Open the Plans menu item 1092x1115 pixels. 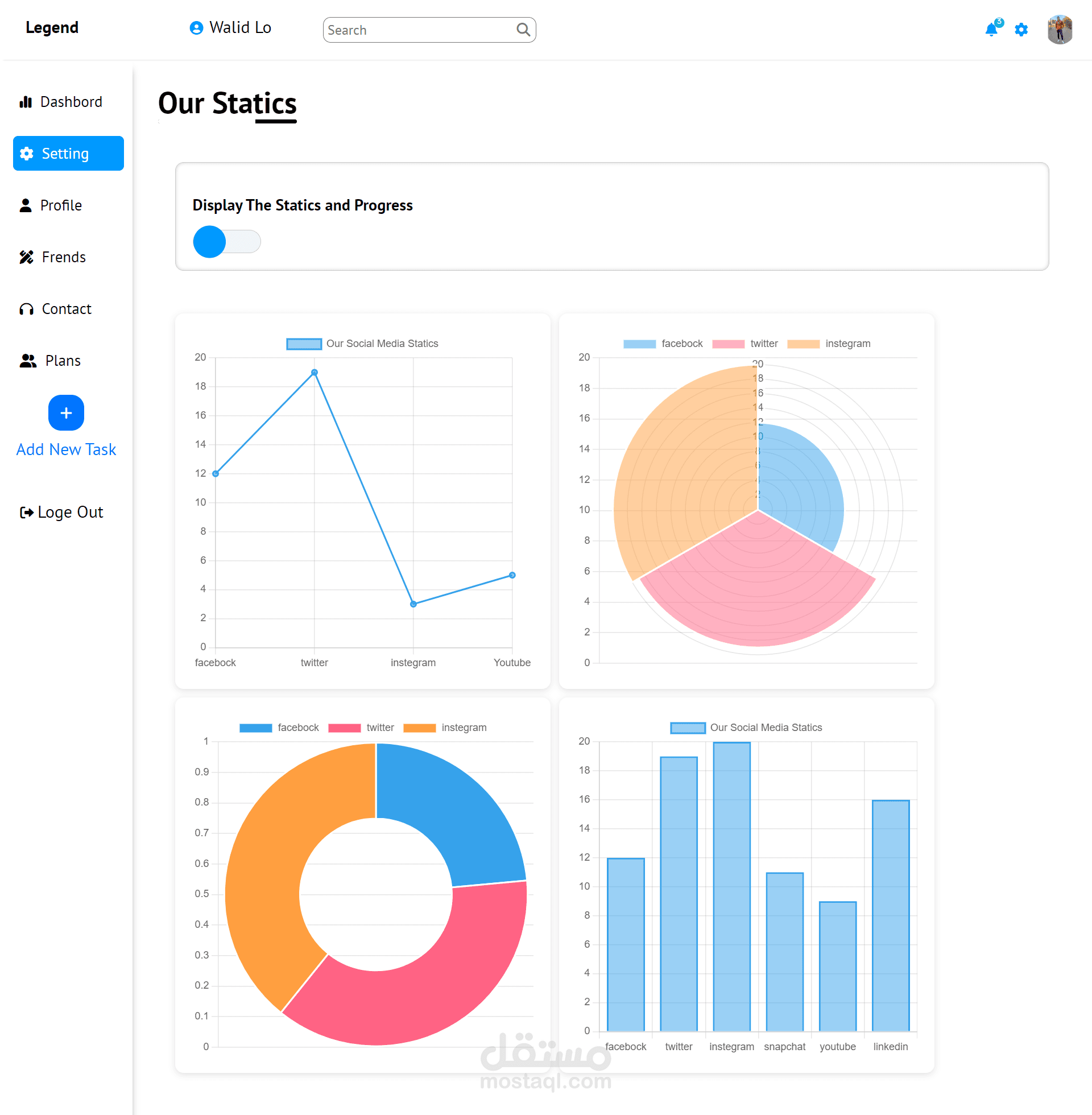pyautogui.click(x=63, y=361)
